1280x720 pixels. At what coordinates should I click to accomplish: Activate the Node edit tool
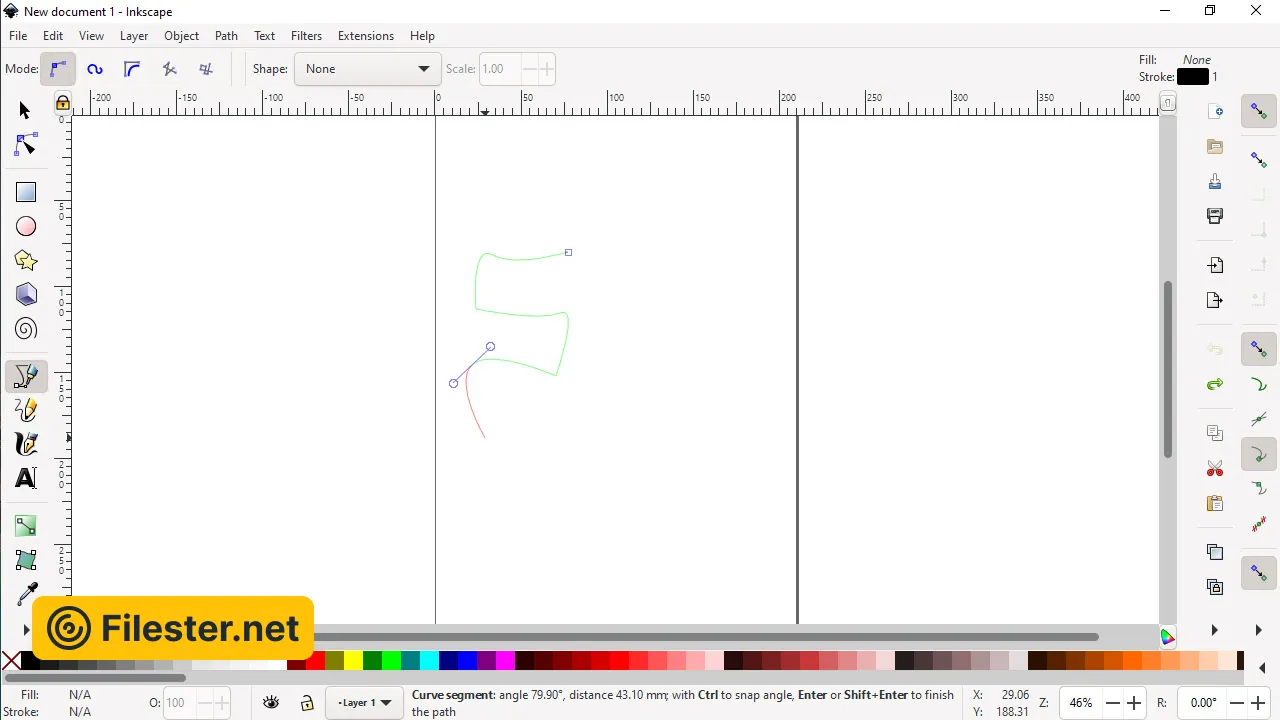click(x=26, y=145)
